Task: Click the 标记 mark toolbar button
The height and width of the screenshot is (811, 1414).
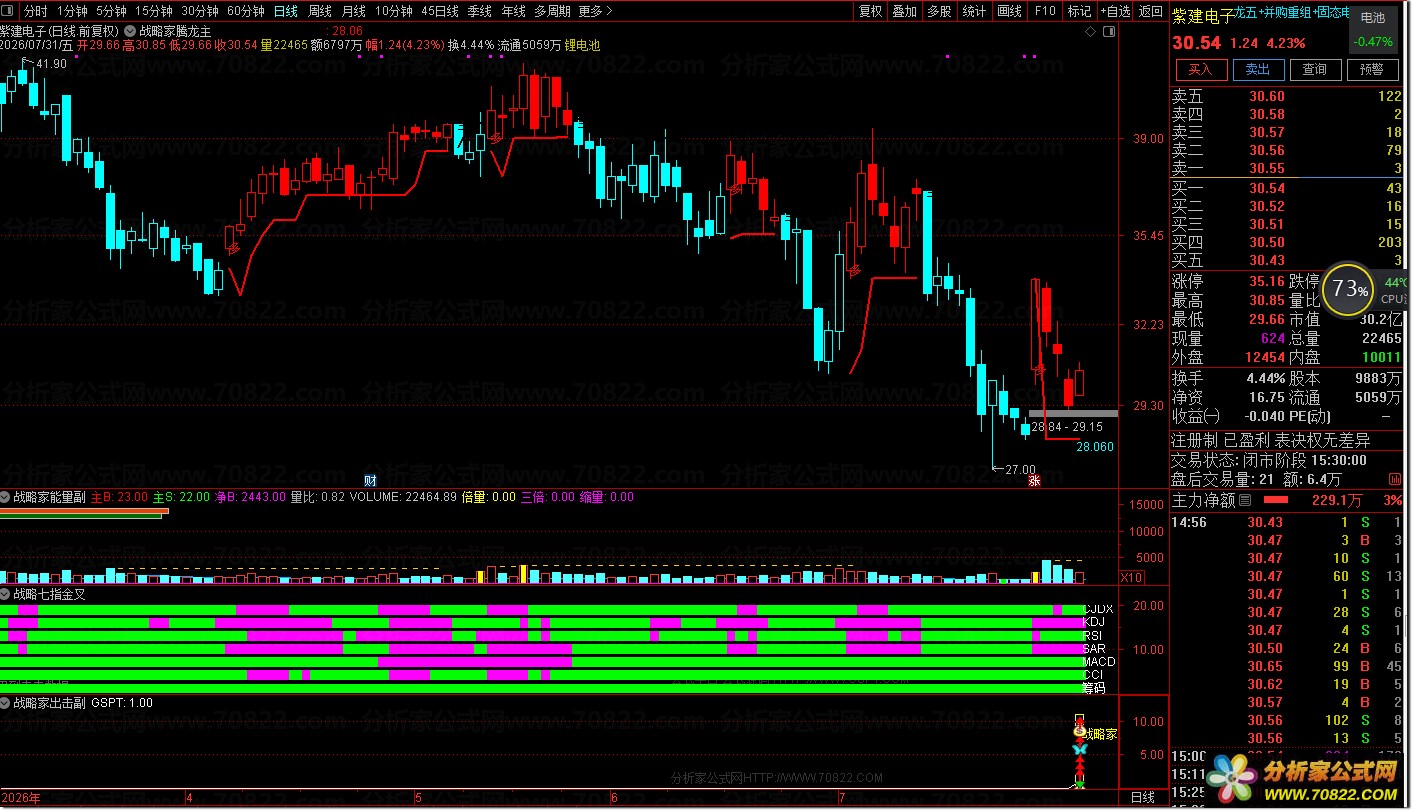Action: [x=1080, y=11]
